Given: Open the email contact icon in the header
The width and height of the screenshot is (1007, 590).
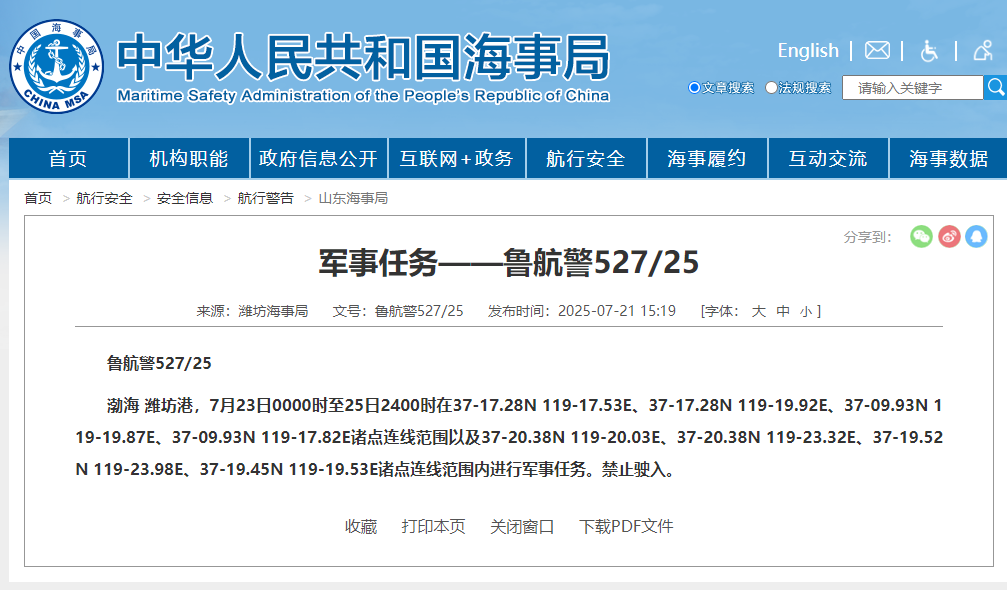Looking at the screenshot, I should point(877,50).
